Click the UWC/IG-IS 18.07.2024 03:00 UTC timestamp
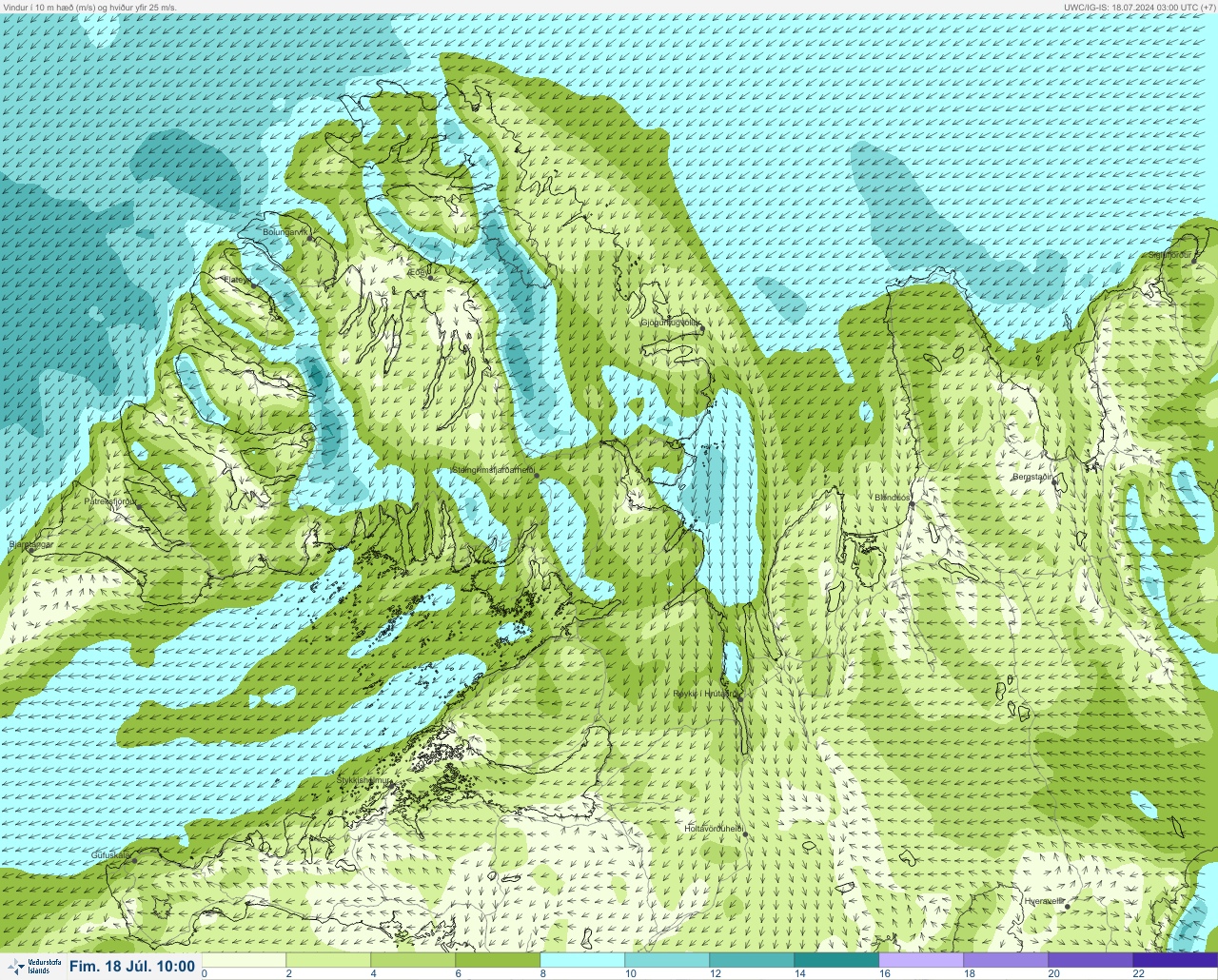1218x980 pixels. pos(1139,7)
